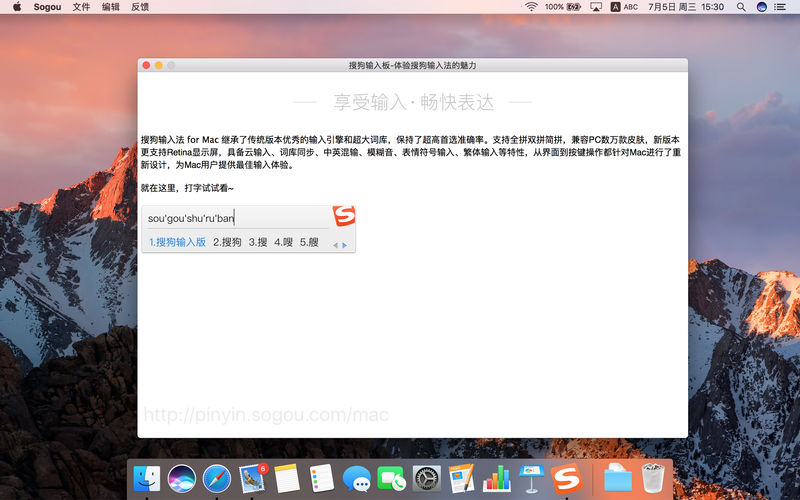The width and height of the screenshot is (800, 500).
Task: Open Finder from the Dock
Action: (x=146, y=479)
